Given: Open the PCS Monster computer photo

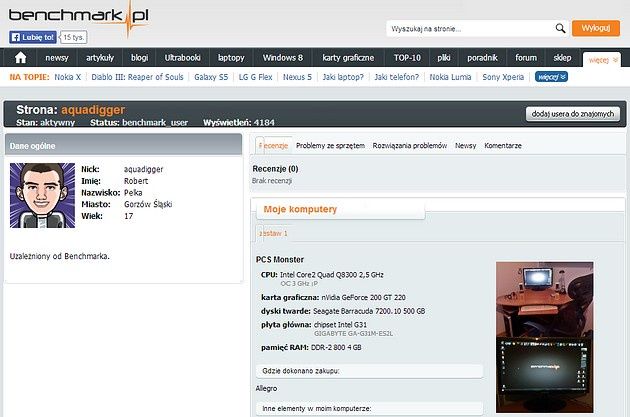Looking at the screenshot, I should tap(544, 337).
